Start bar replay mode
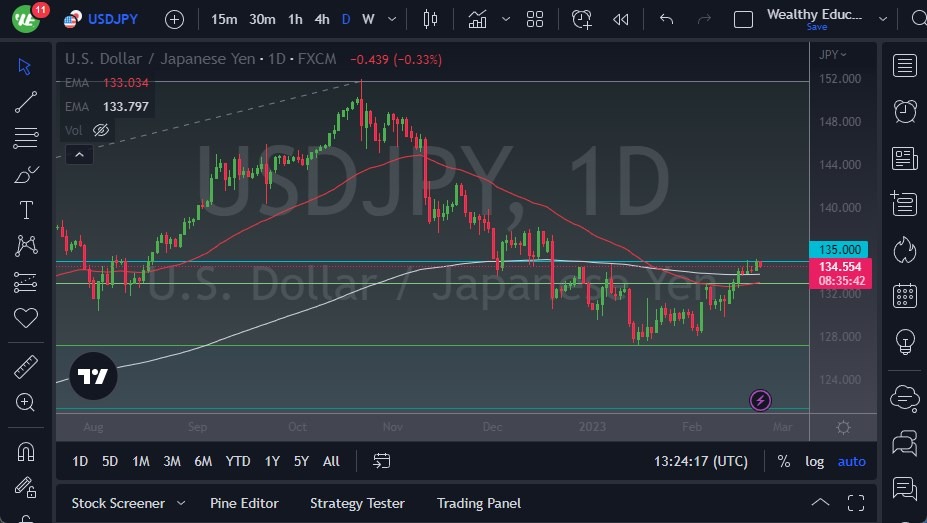927x523 pixels. pyautogui.click(x=621, y=20)
